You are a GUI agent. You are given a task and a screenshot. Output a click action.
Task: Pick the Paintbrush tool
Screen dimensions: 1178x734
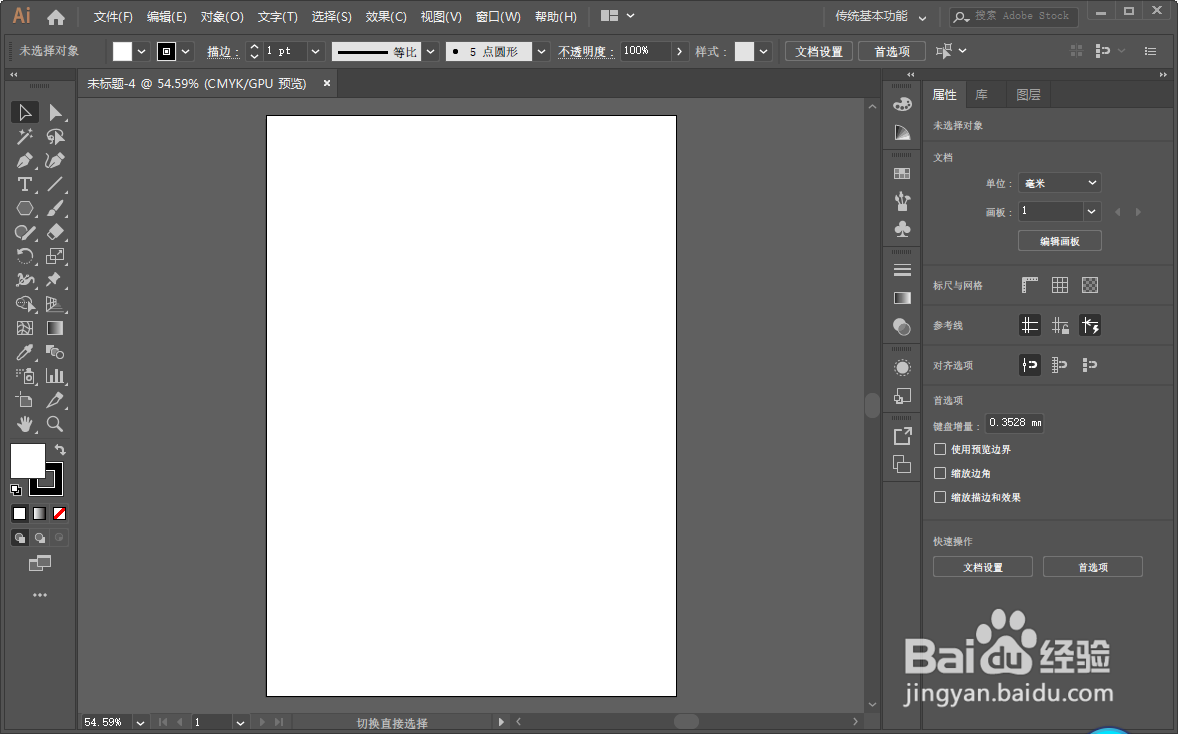point(55,209)
